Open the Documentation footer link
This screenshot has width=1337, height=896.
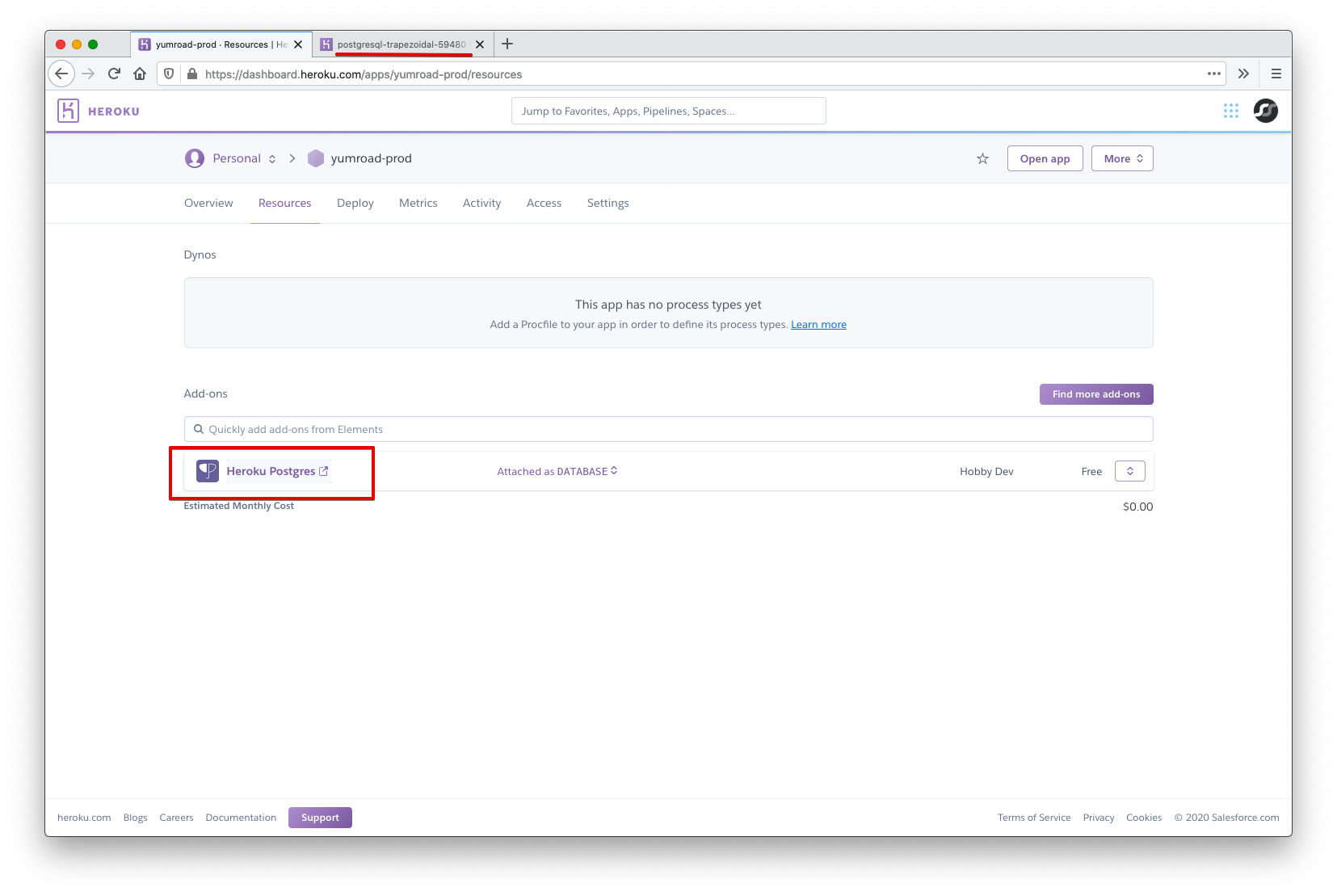241,818
